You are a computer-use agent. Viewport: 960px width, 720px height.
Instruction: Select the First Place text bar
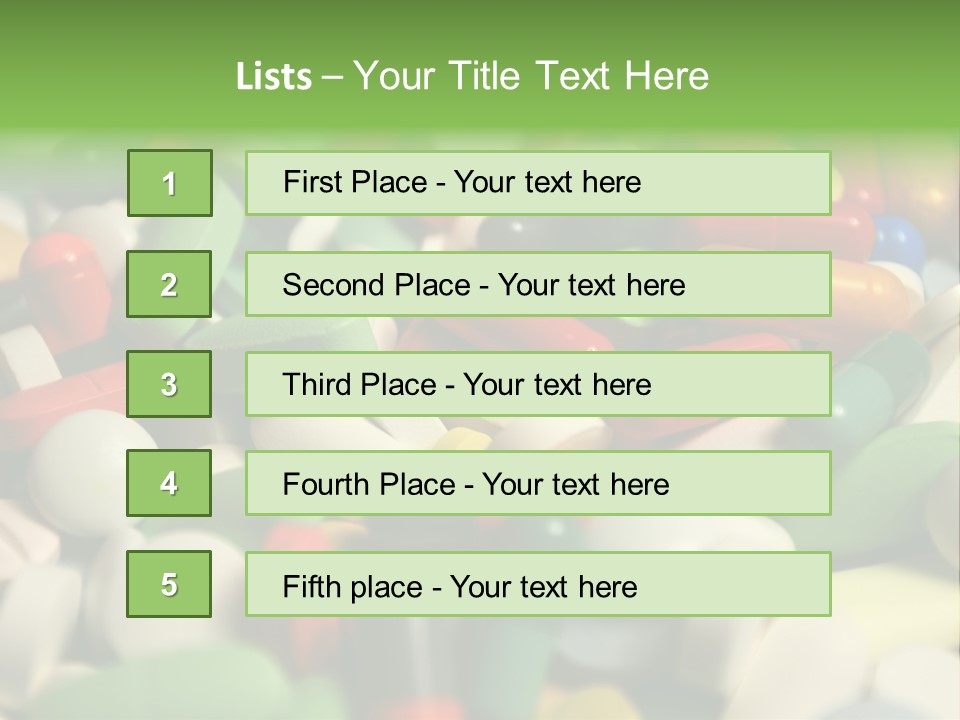538,183
